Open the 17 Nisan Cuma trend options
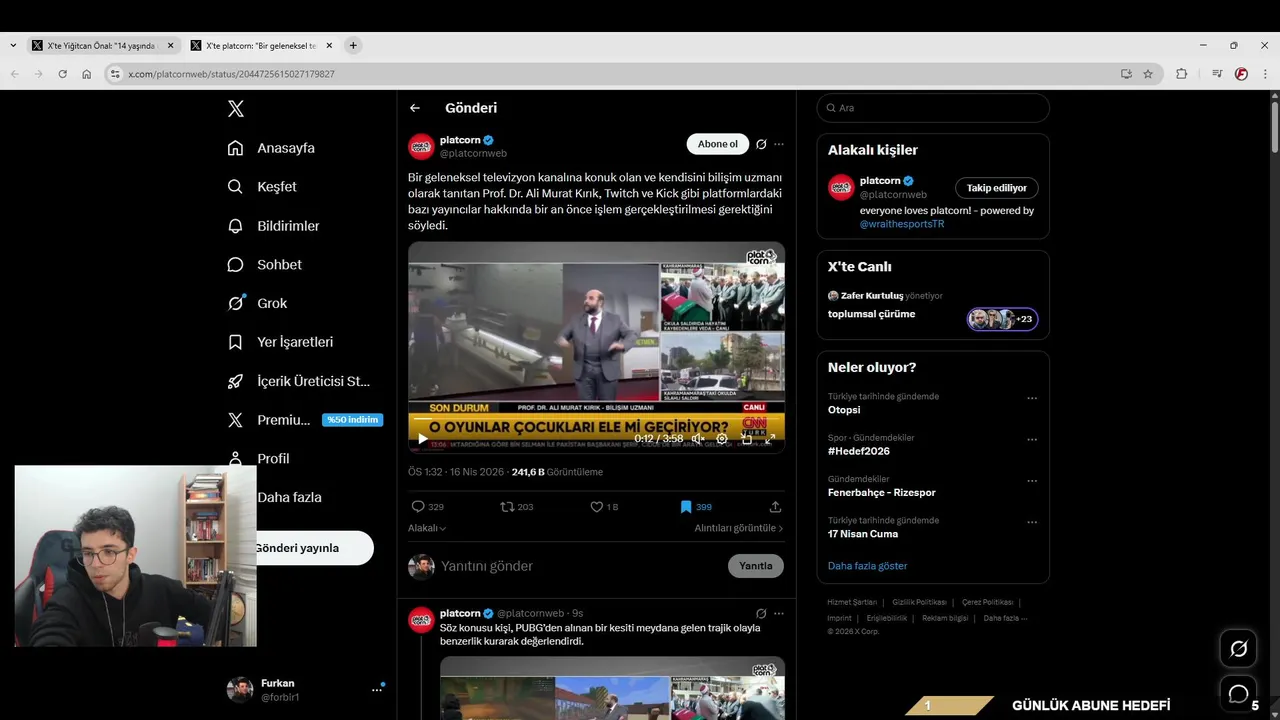This screenshot has height=720, width=1280. [1032, 522]
